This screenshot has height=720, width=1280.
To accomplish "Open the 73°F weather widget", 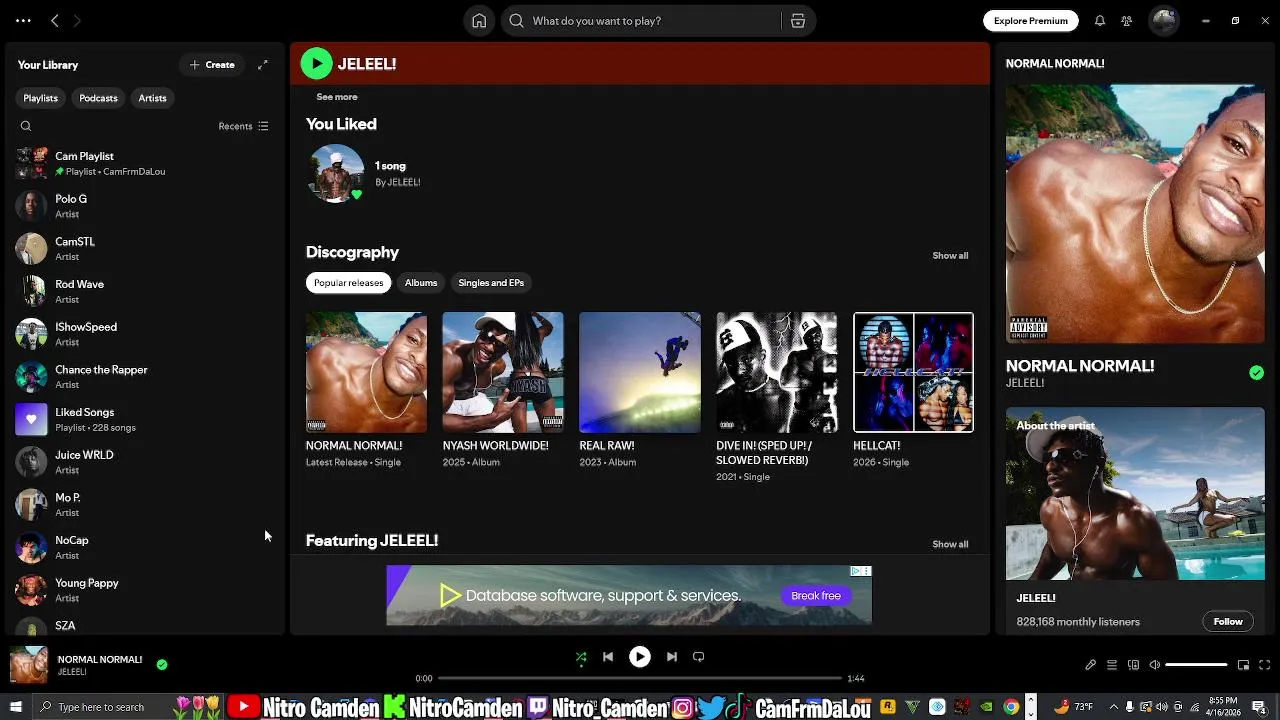I will point(1074,707).
